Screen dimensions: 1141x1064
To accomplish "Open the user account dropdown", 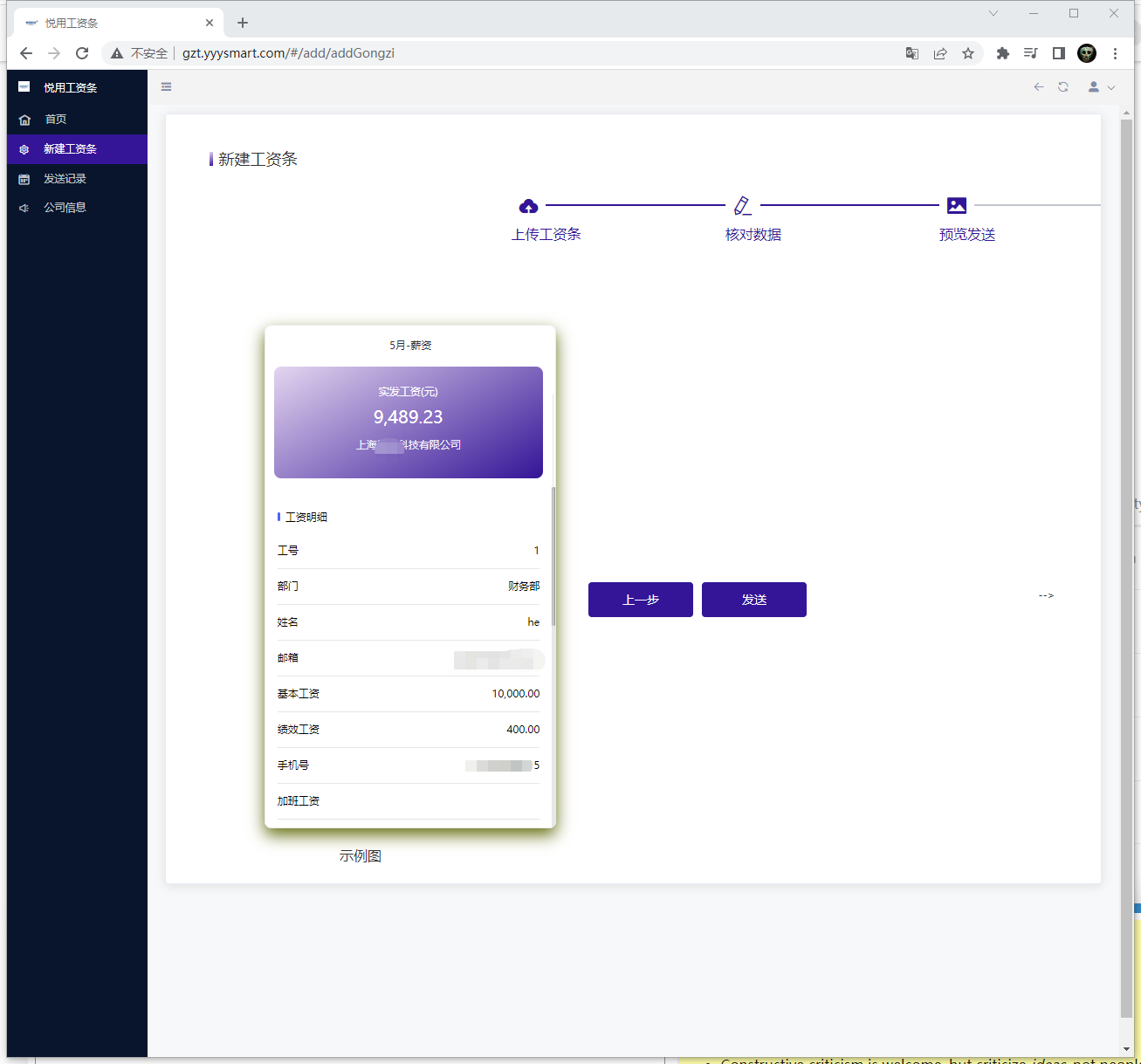I will click(1101, 87).
